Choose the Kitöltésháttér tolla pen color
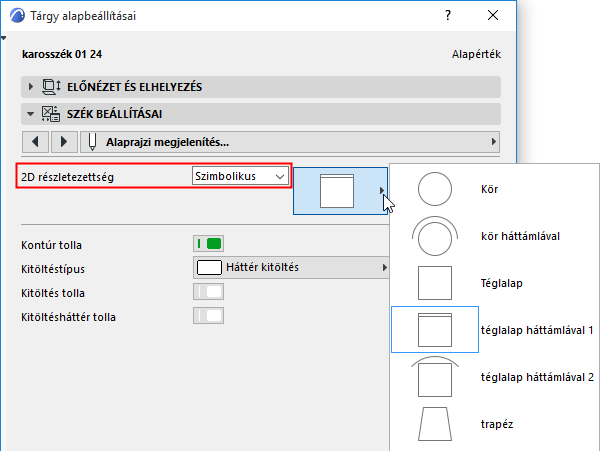The height and width of the screenshot is (451, 600). click(209, 316)
